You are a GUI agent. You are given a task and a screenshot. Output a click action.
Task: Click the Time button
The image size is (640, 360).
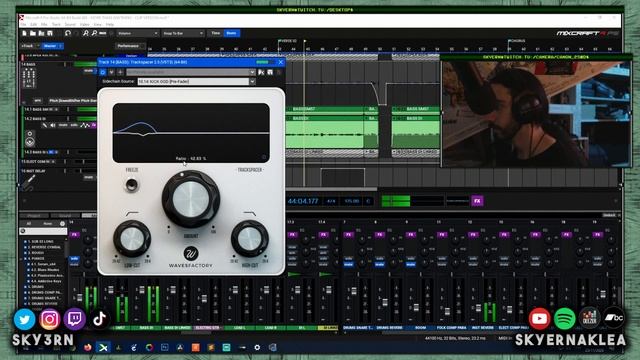click(x=216, y=33)
